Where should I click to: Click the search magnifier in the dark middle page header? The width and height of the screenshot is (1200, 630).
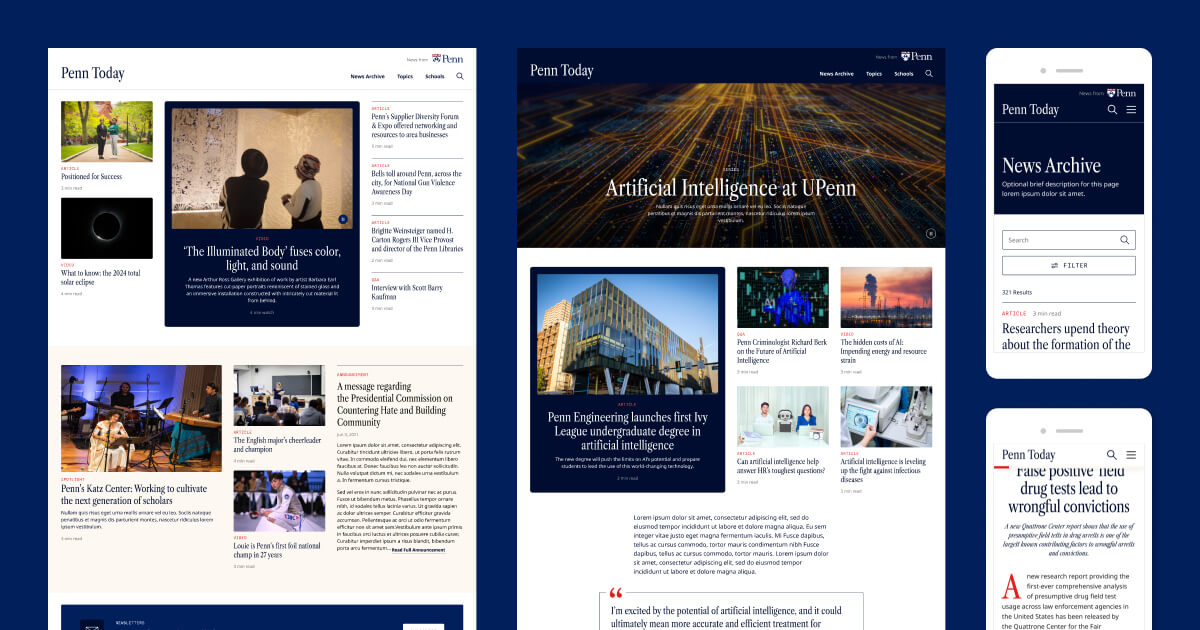coord(929,73)
